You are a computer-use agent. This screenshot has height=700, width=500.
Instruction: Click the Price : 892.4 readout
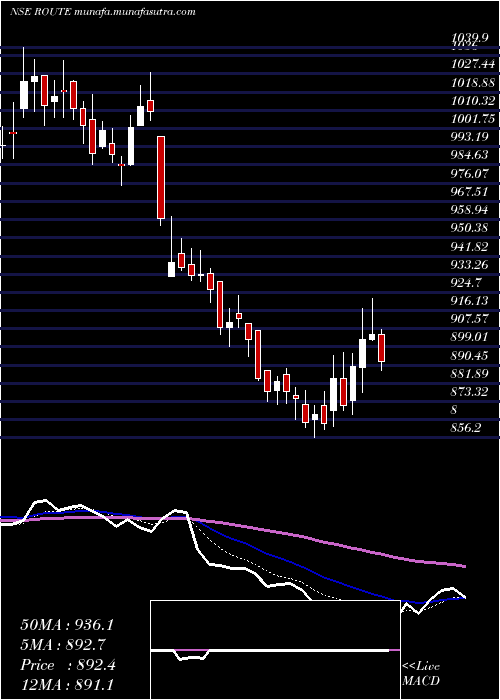68,665
